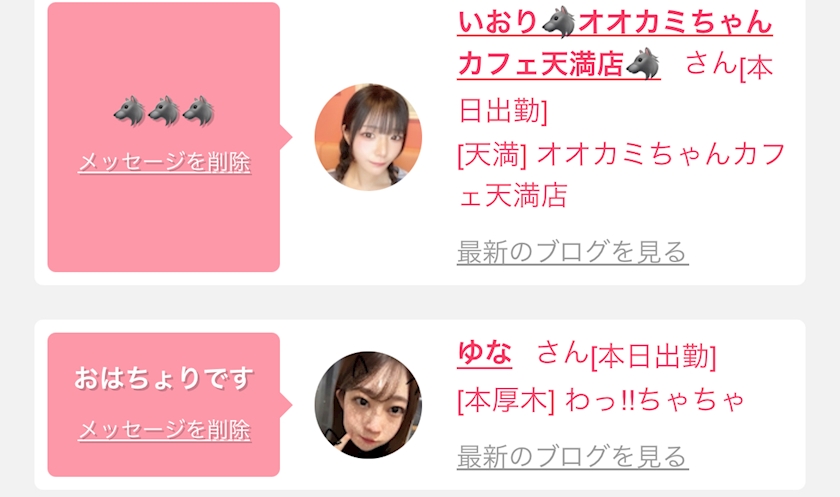Click the first wolf emoji in message bubble
The width and height of the screenshot is (840, 497).
click(130, 111)
